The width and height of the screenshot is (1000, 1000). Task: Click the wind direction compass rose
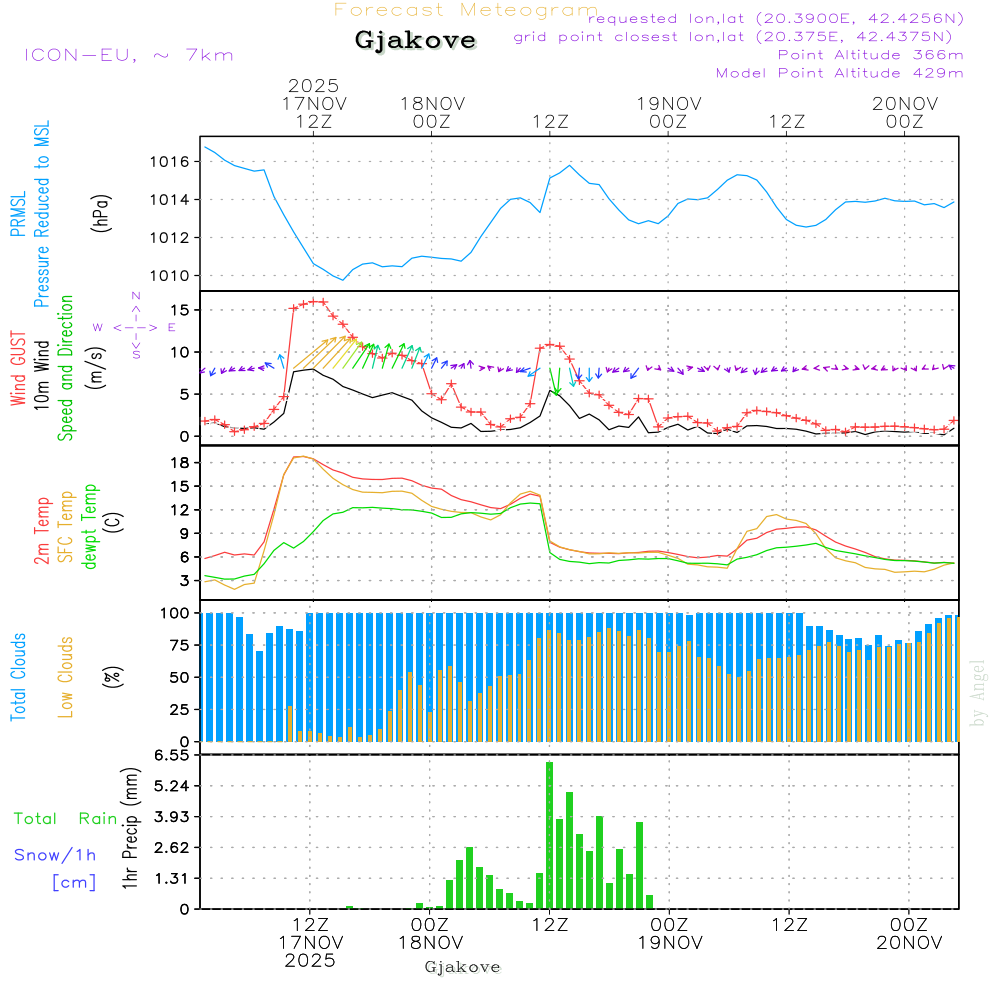tap(135, 326)
